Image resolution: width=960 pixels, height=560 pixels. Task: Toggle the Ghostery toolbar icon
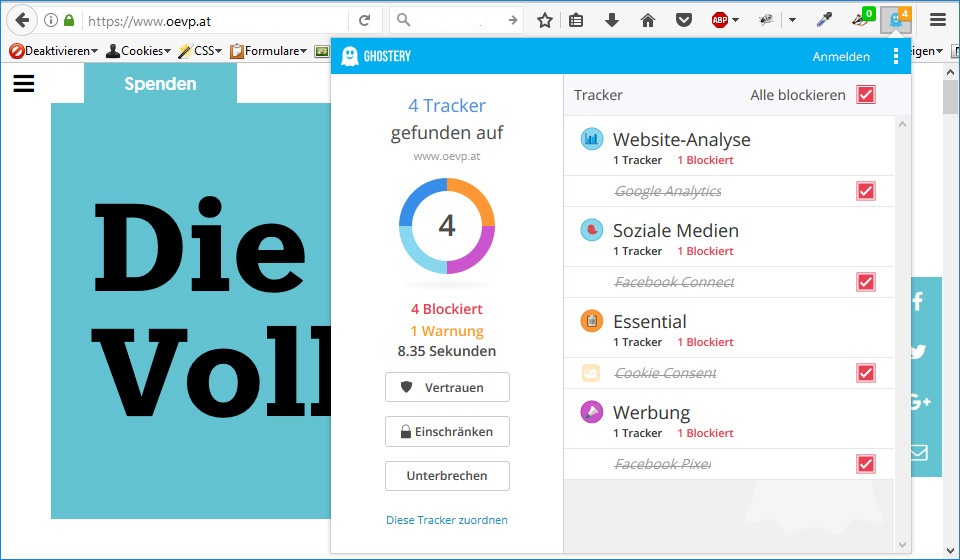[x=896, y=19]
